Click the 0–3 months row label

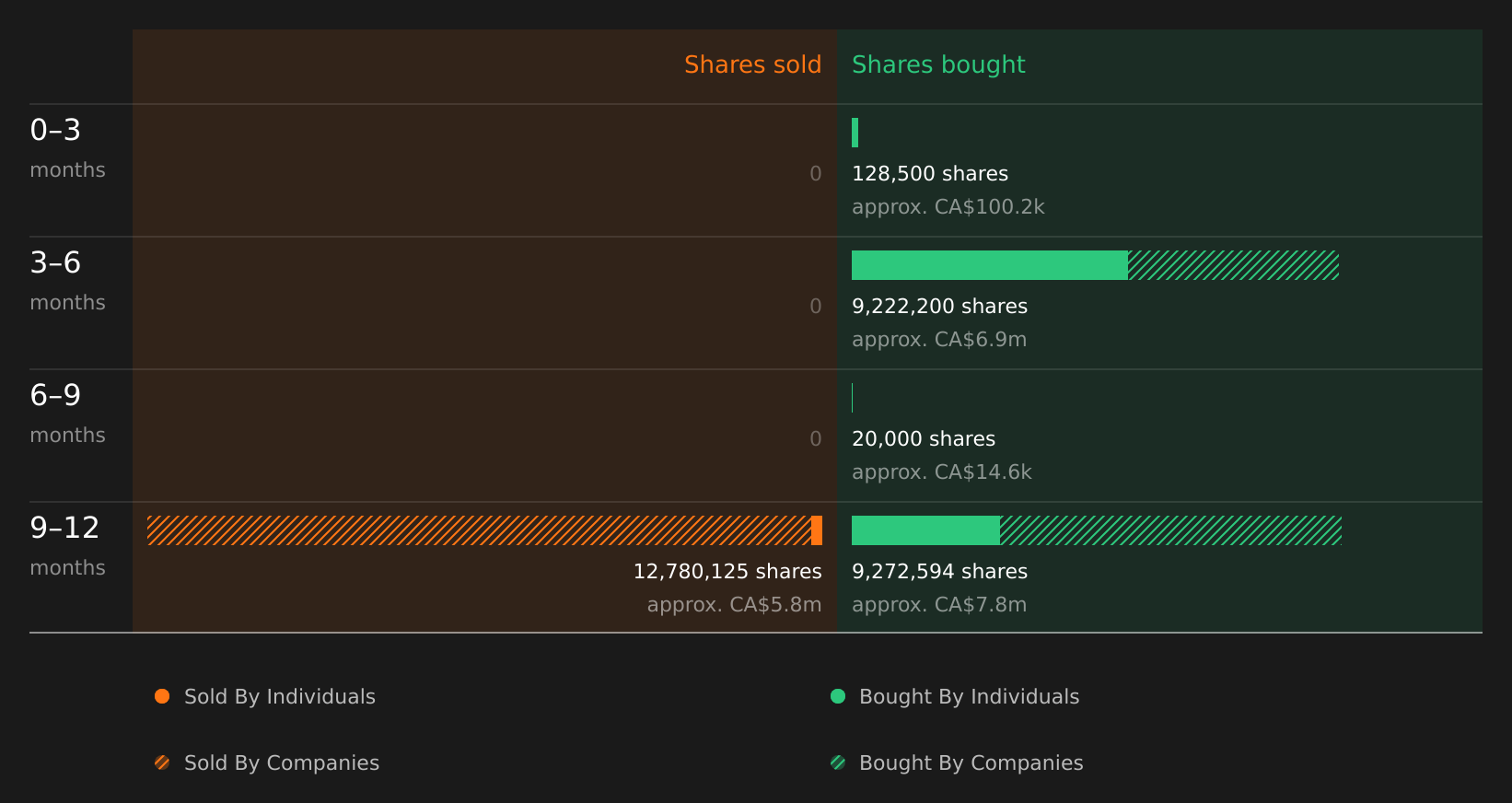click(x=67, y=148)
